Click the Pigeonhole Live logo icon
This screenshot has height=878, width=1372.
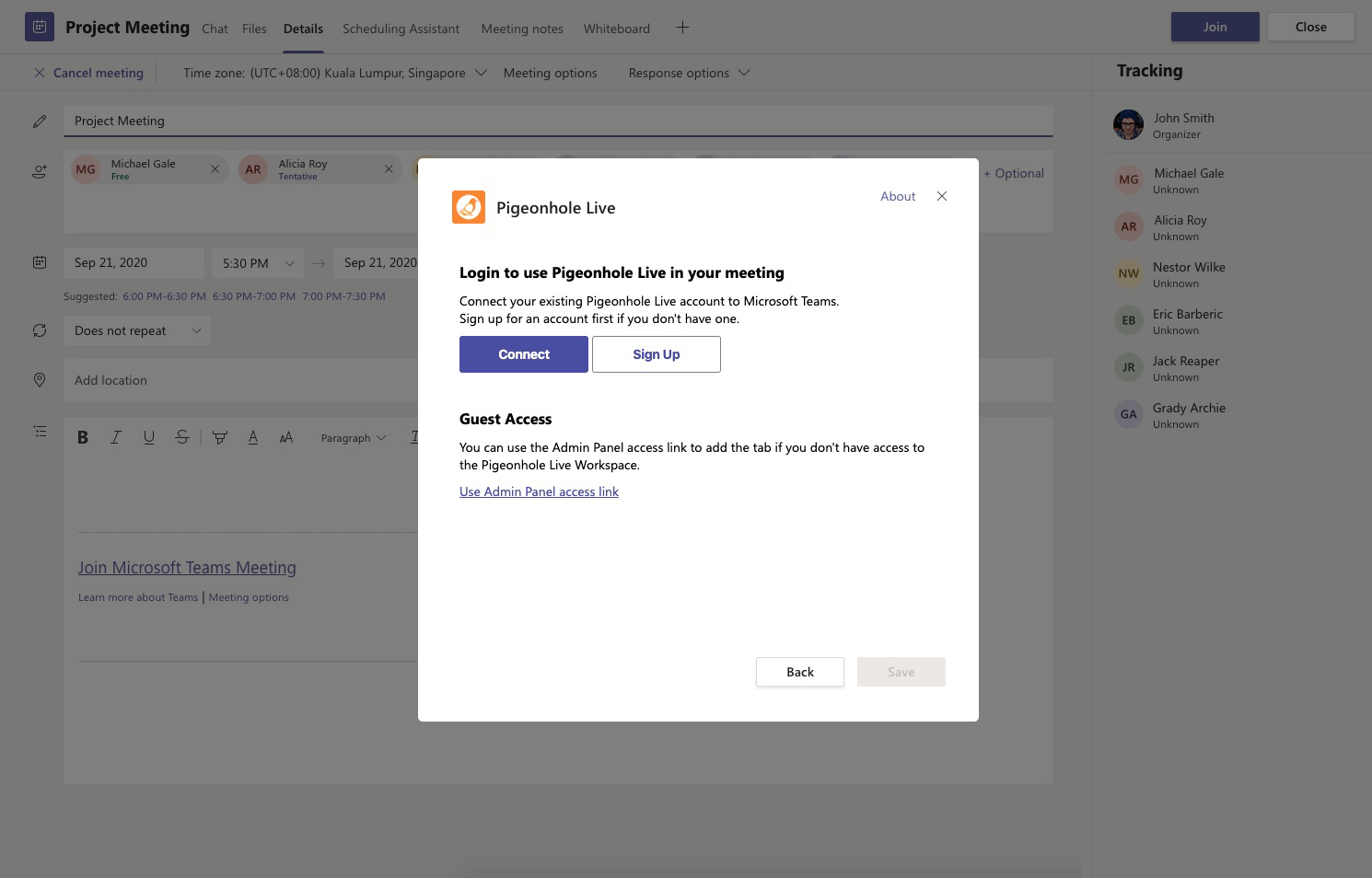469,207
